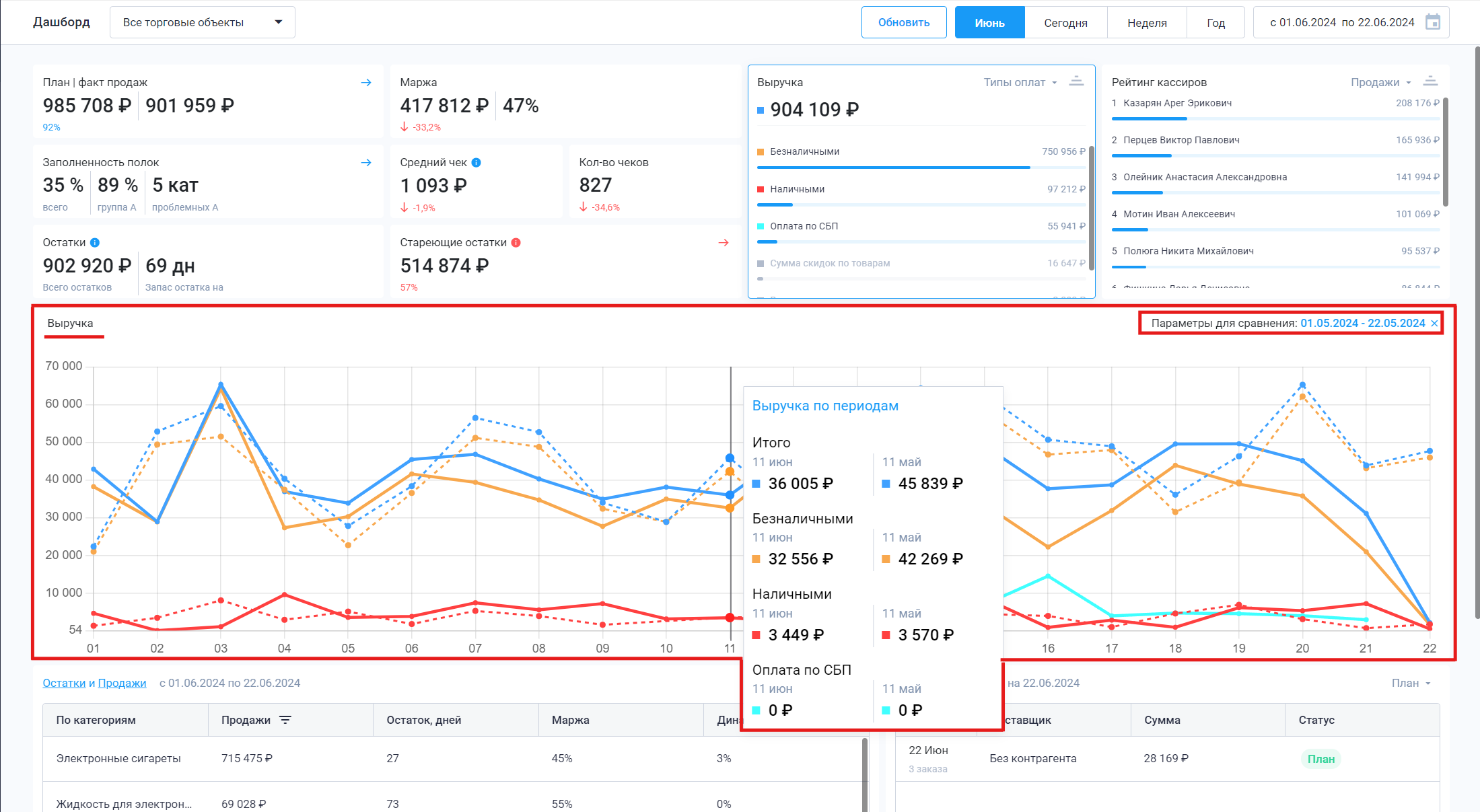
Task: Open План dropdown above orders table
Action: (1411, 683)
